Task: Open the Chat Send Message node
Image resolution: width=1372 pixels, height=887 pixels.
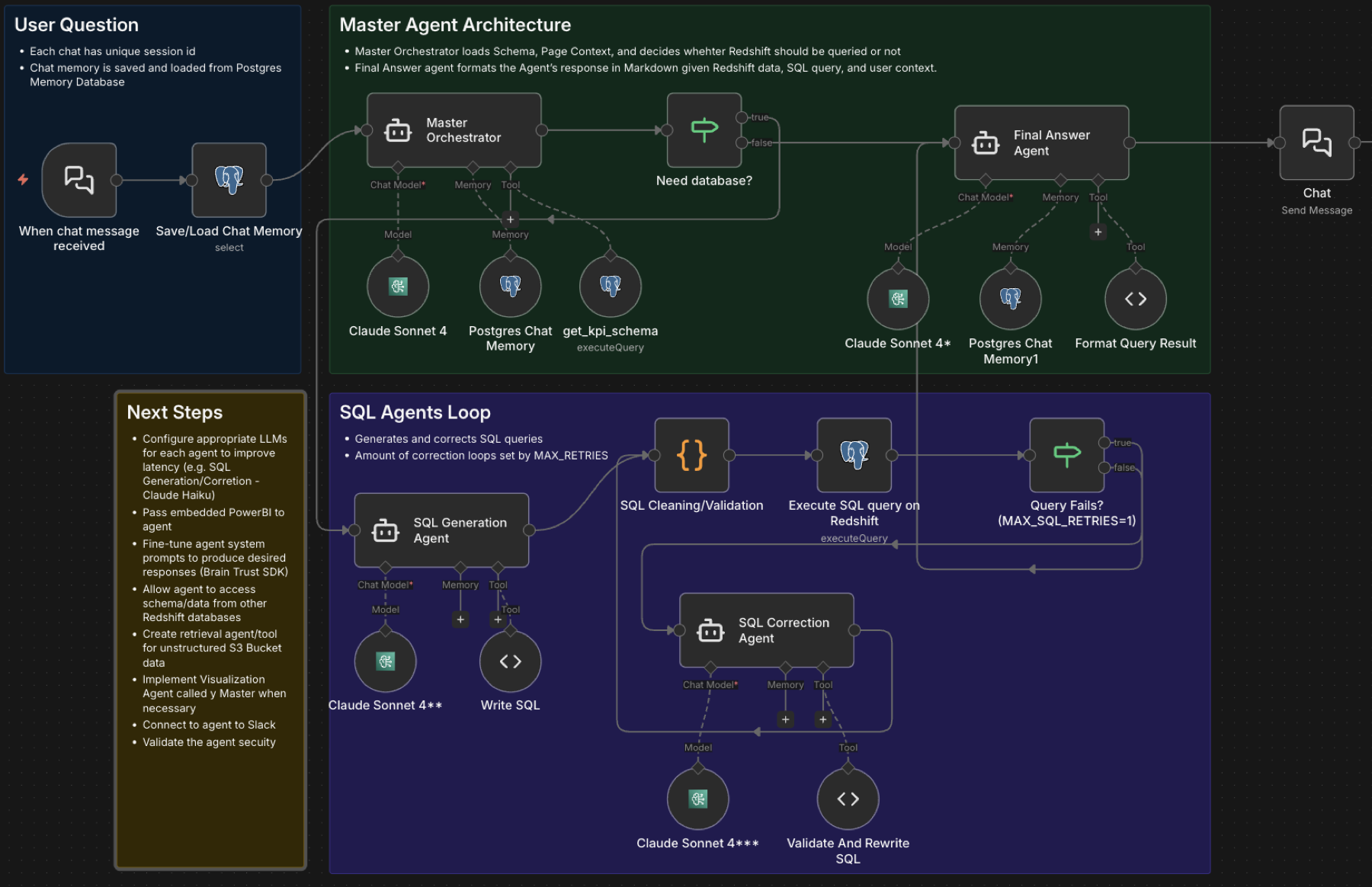Action: coord(1317,142)
